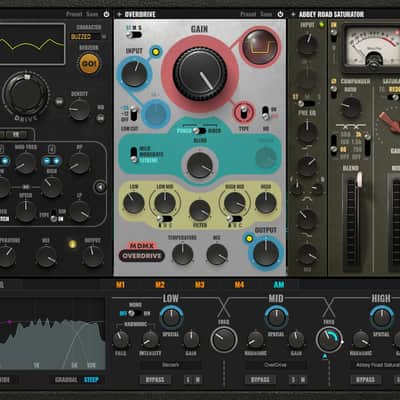Click the red lever on Abbey Road Saturator
400x400 pixels.
(389, 122)
